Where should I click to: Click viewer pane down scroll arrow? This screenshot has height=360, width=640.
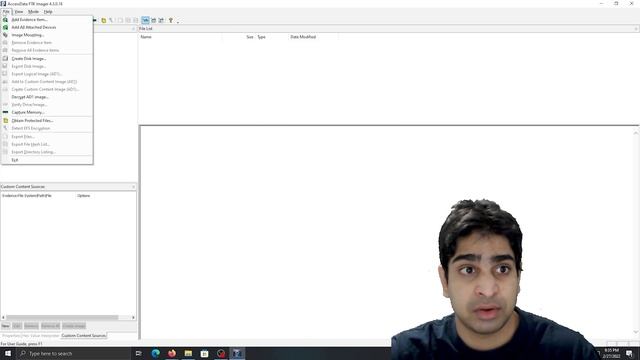(x=636, y=332)
